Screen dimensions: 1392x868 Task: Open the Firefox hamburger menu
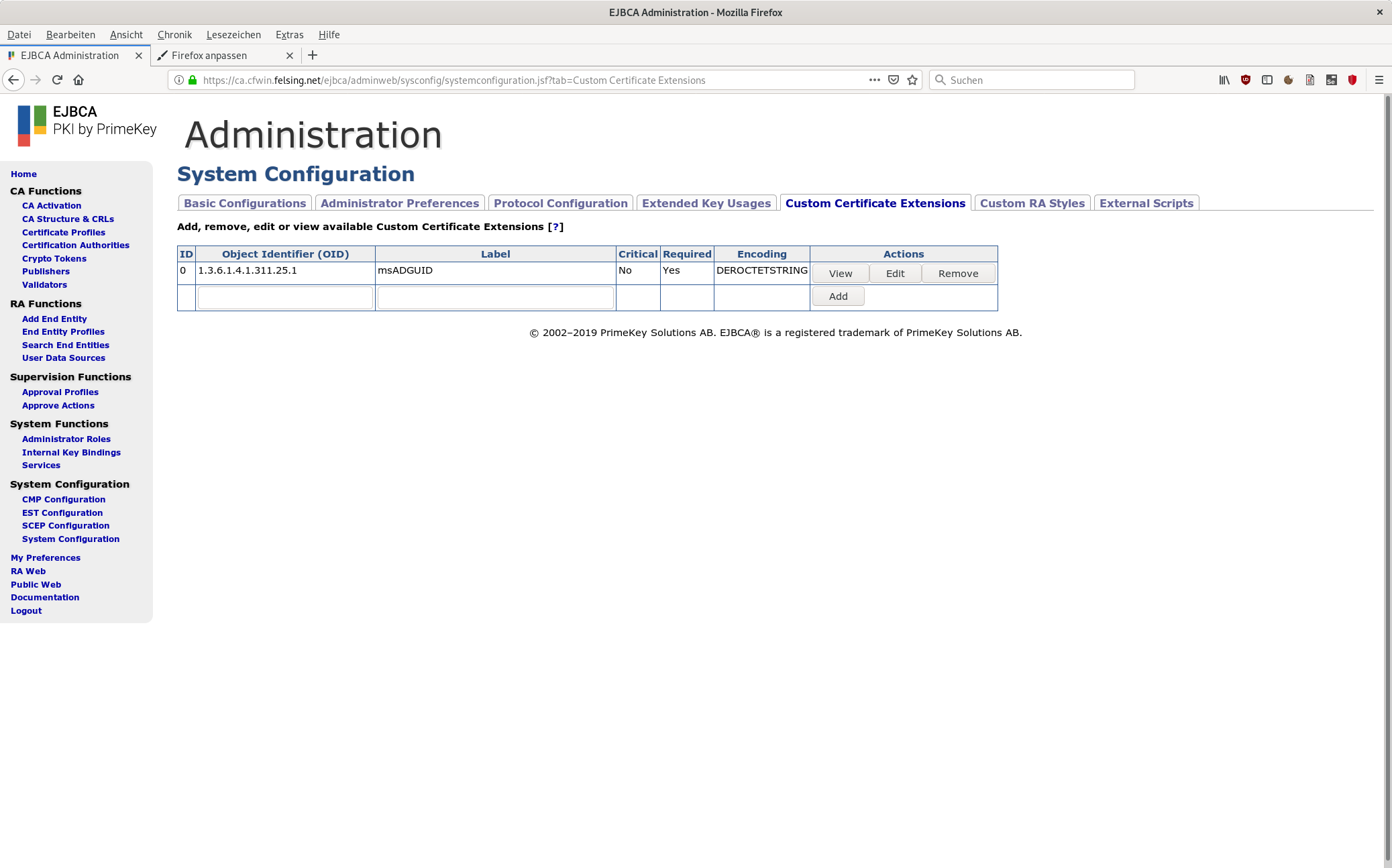(1379, 80)
